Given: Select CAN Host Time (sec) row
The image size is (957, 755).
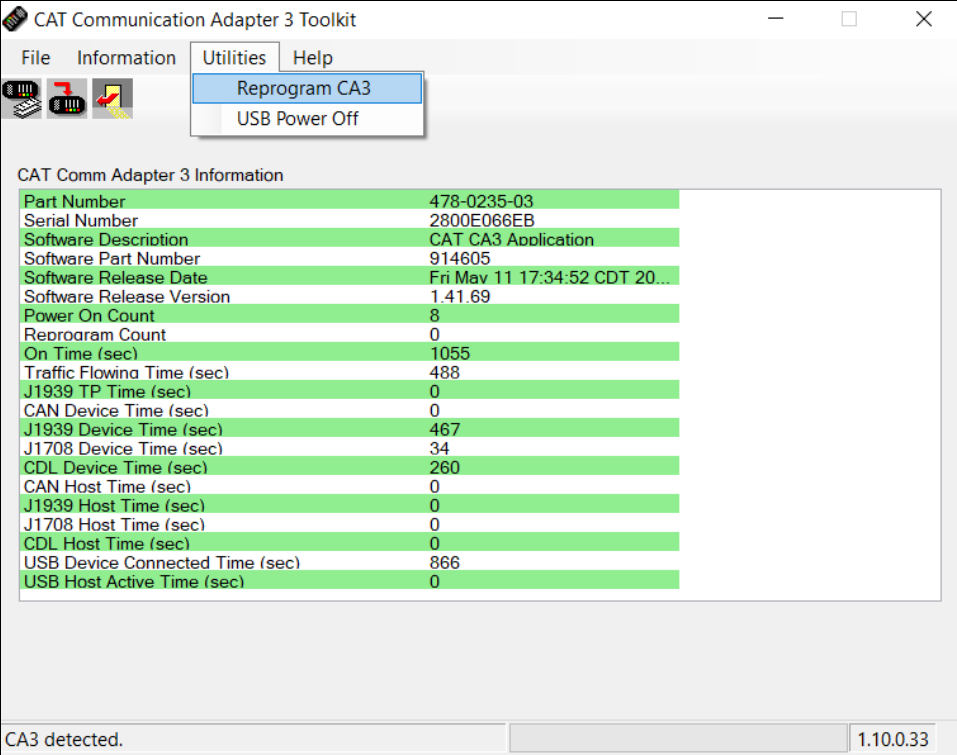Looking at the screenshot, I should pyautogui.click(x=350, y=485).
